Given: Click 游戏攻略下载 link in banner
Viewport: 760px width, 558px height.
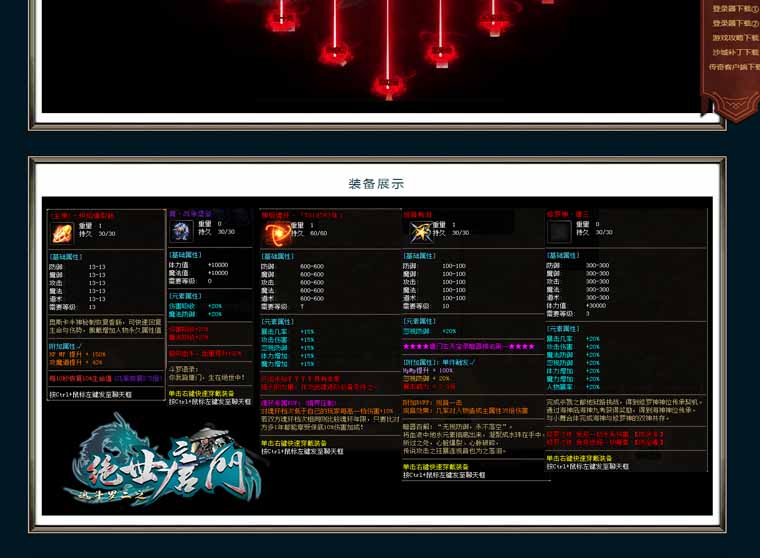Looking at the screenshot, I should pos(734,38).
